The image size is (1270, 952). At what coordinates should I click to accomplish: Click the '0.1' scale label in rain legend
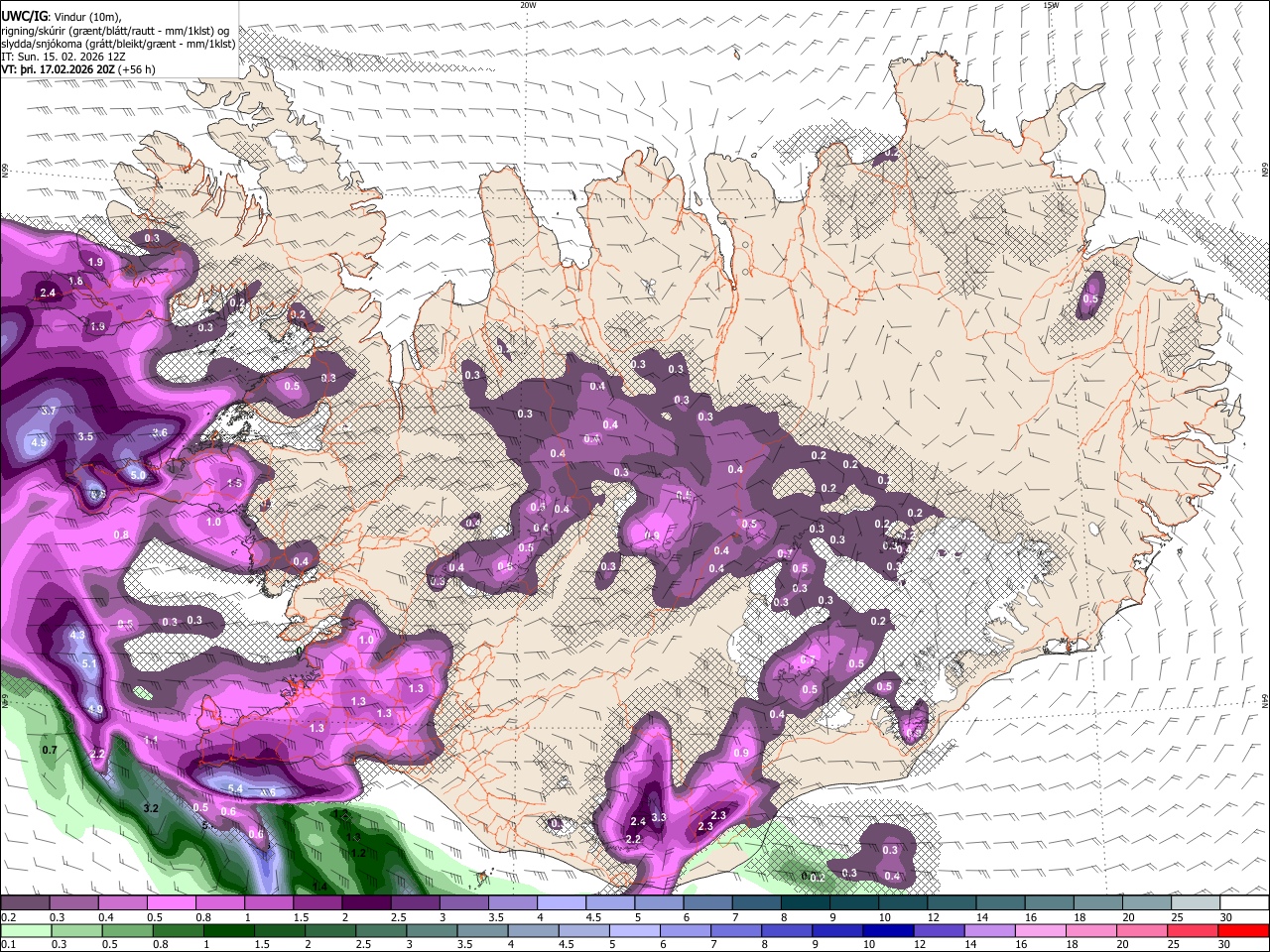6,944
